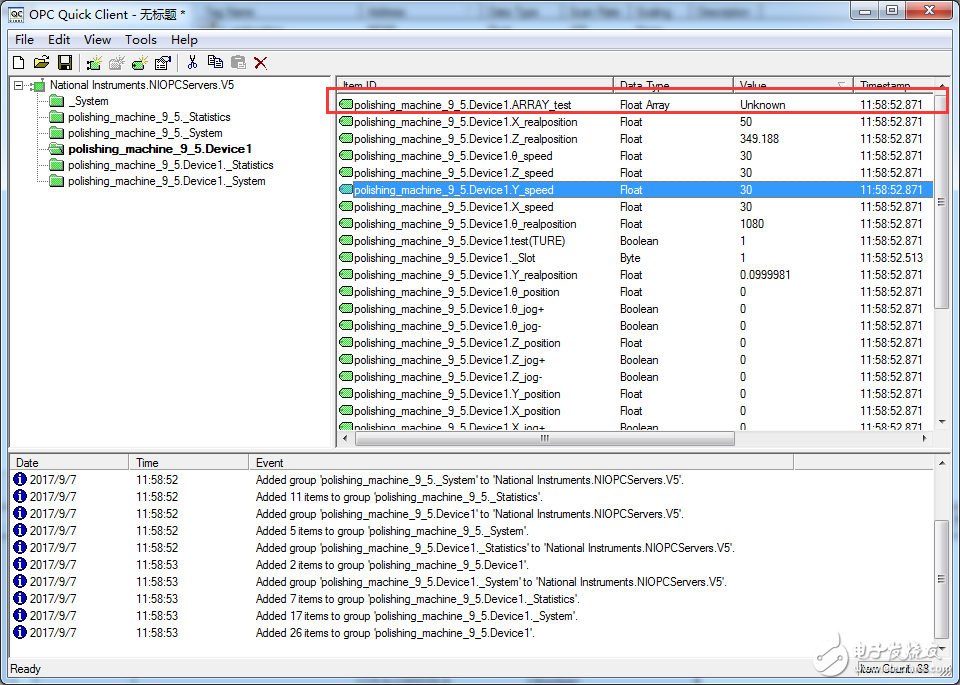Click the item list horizontal scrollbar thumb

(544, 438)
